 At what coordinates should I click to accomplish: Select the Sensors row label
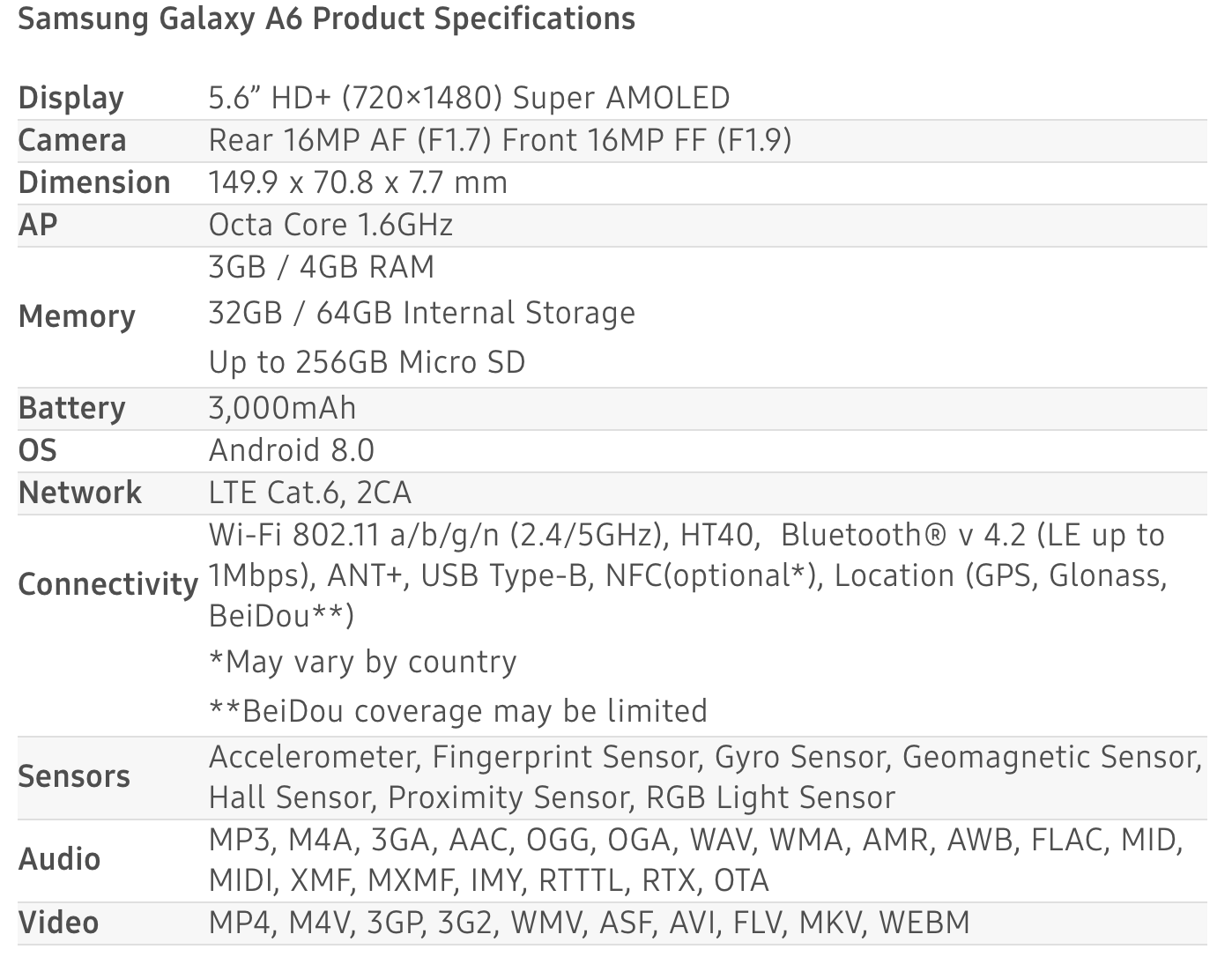pyautogui.click(x=74, y=776)
